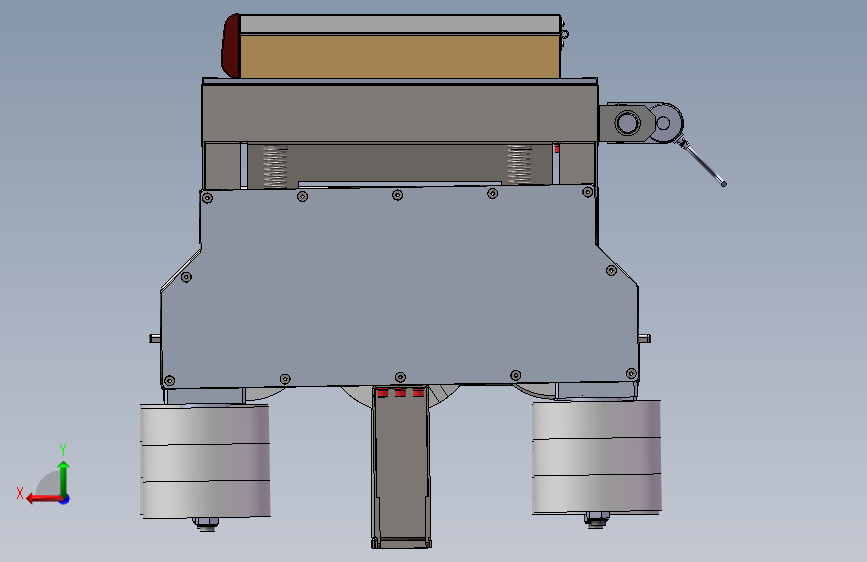Click the red X axis arrow of the triad

pos(43,499)
